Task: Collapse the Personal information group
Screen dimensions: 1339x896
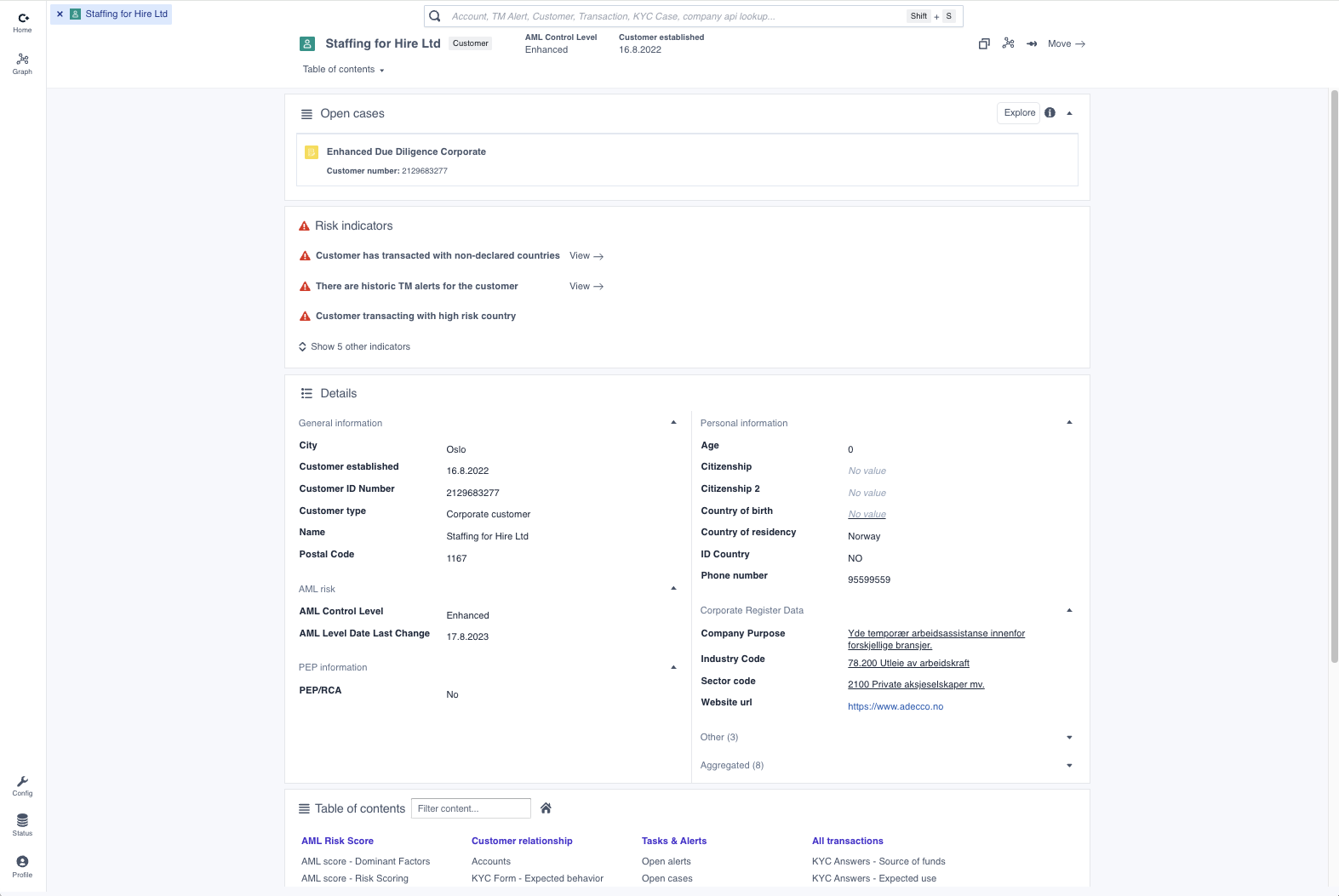Action: pyautogui.click(x=1070, y=423)
